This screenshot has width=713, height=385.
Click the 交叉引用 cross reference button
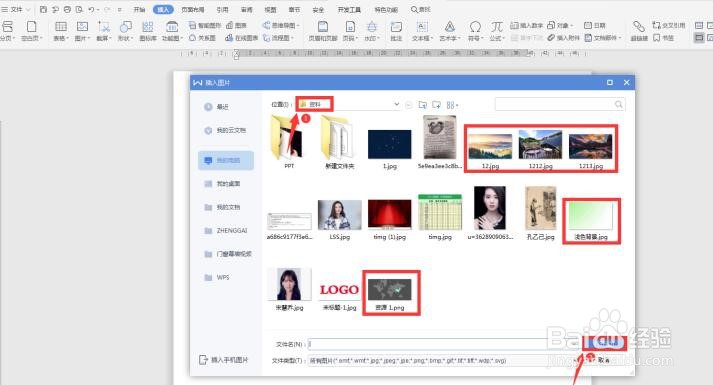(x=669, y=25)
